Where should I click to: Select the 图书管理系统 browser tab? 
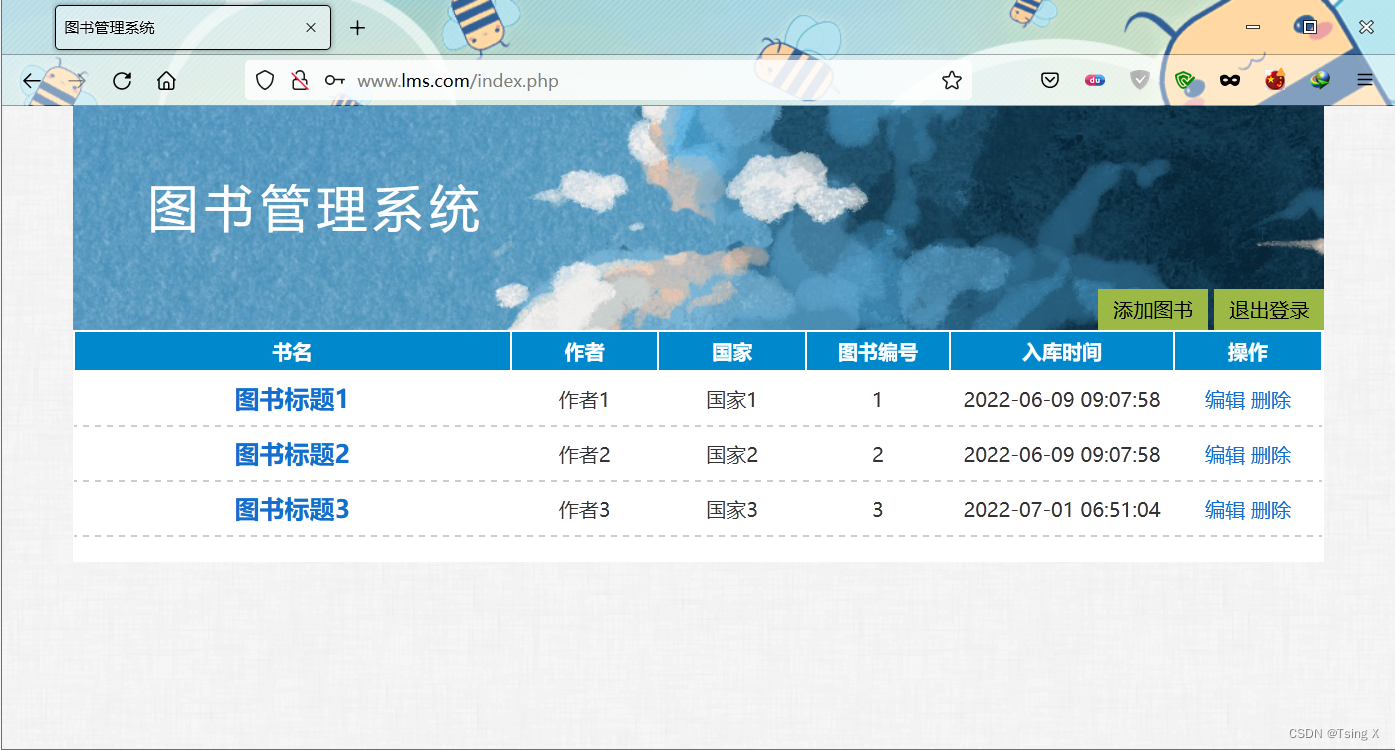192,28
